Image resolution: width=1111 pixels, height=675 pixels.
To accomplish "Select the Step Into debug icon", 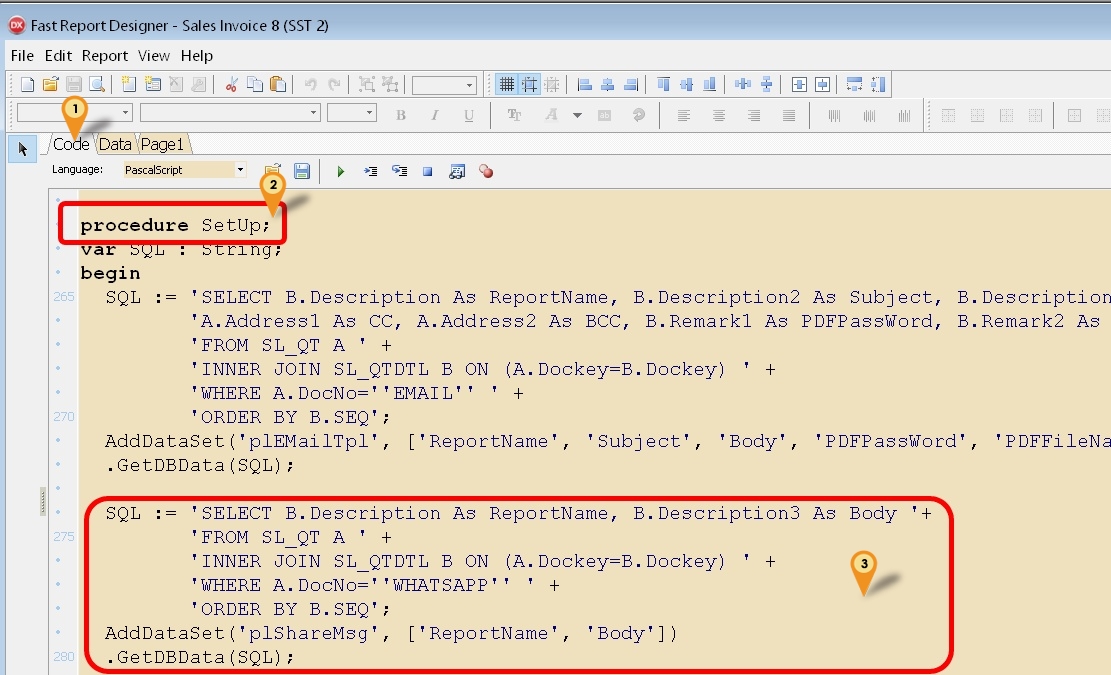I will 370,171.
